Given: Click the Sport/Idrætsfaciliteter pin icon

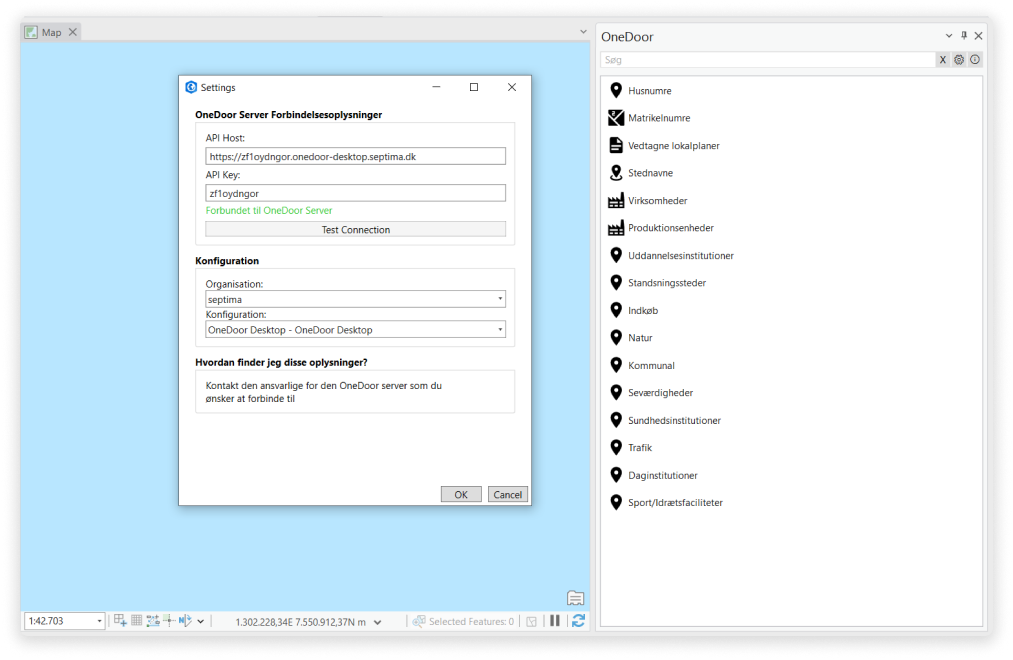Looking at the screenshot, I should (616, 502).
